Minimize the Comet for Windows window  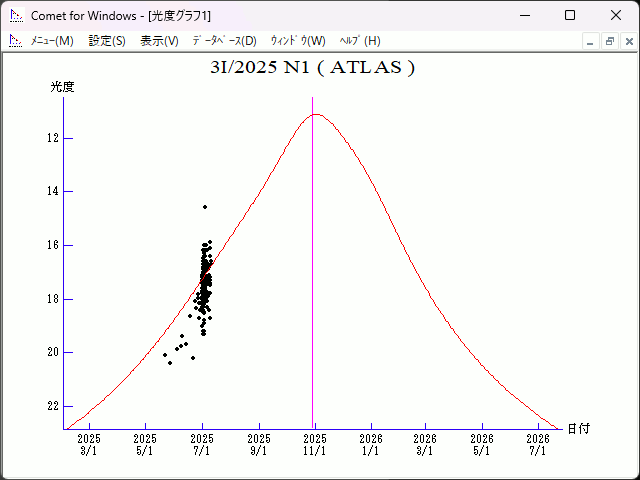pyautogui.click(x=525, y=16)
